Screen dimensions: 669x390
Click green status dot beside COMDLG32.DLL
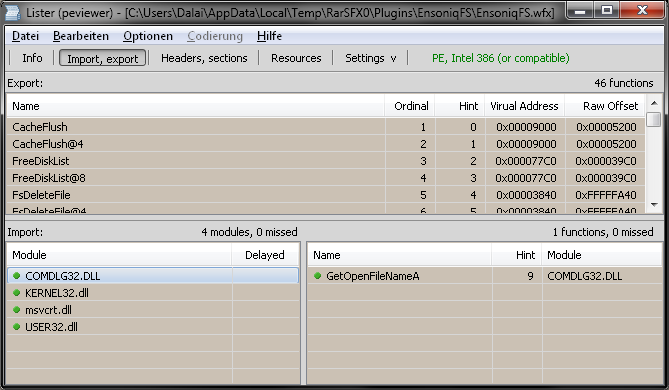pos(17,276)
